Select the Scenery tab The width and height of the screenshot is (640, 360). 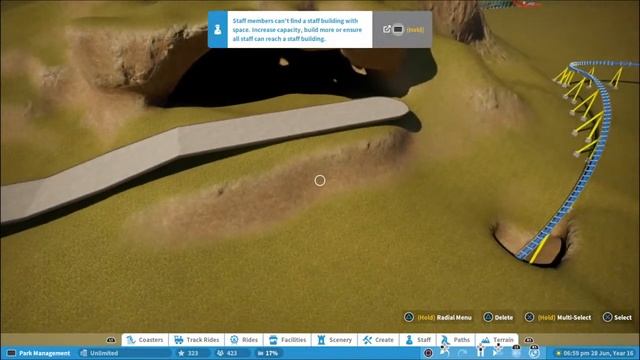(x=334, y=340)
